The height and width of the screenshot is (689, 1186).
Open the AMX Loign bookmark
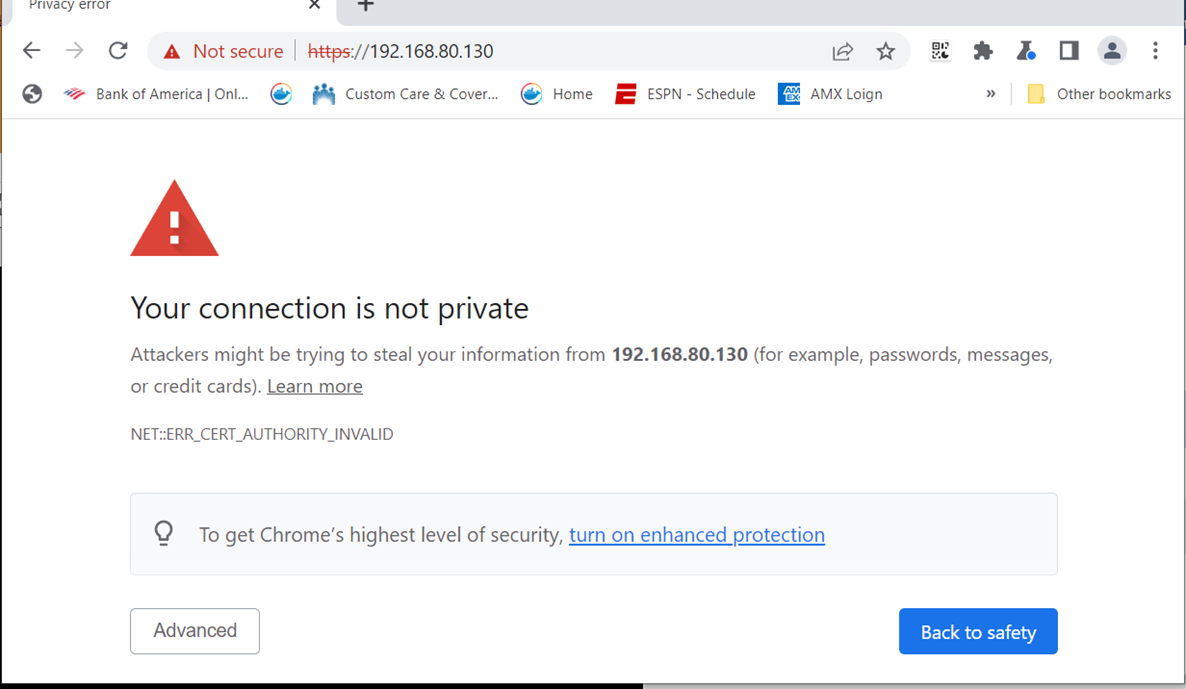[831, 94]
